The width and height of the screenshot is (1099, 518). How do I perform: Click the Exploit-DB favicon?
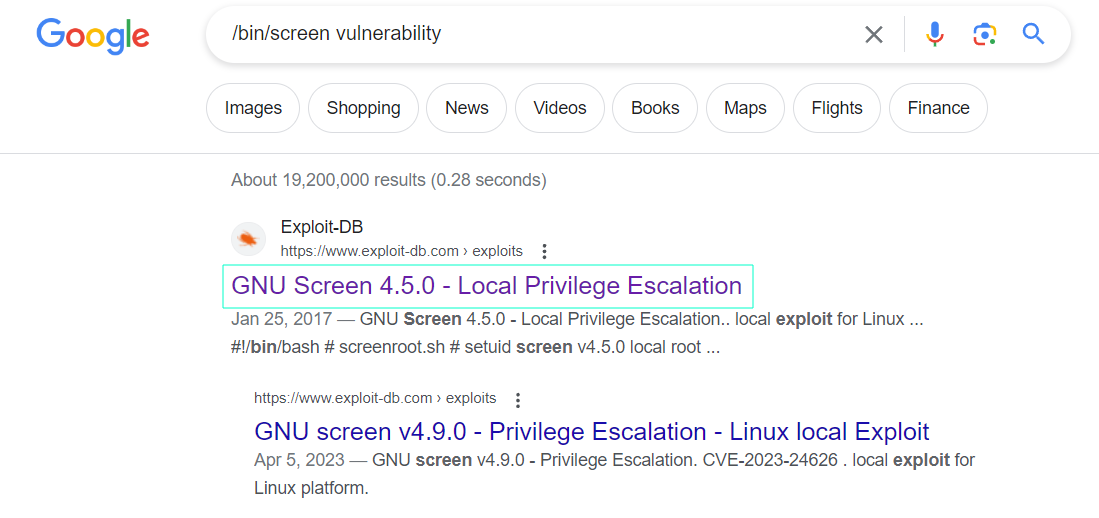(x=248, y=239)
